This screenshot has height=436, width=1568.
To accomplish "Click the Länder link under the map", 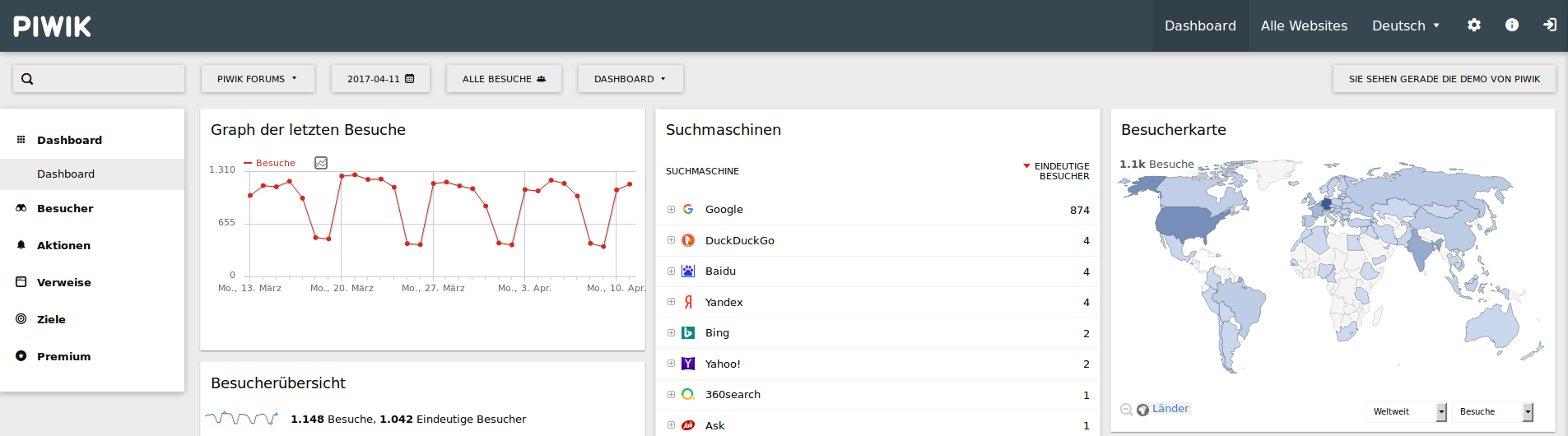I will point(1170,409).
